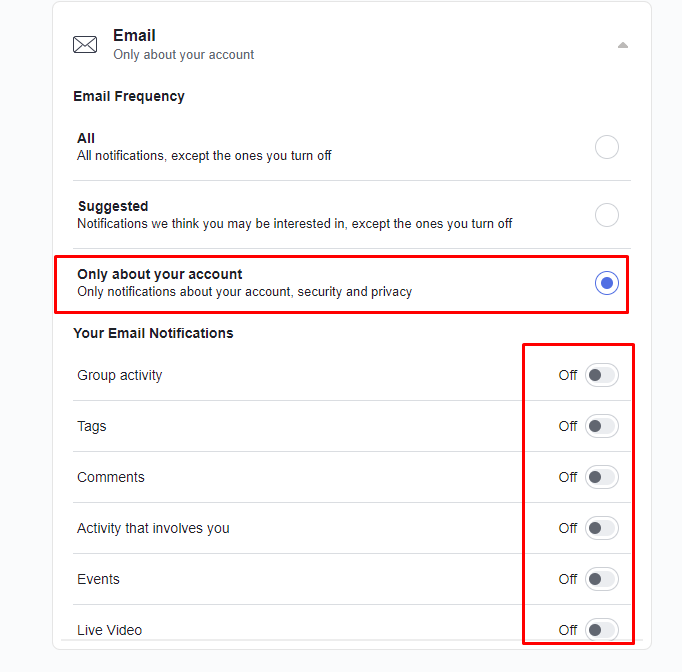Viewport: 682px width, 672px height.
Task: Click the Live Video row label
Action: pyautogui.click(x=109, y=630)
